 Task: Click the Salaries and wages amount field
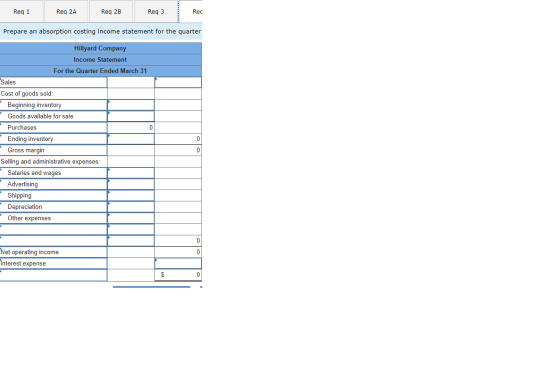click(x=131, y=173)
